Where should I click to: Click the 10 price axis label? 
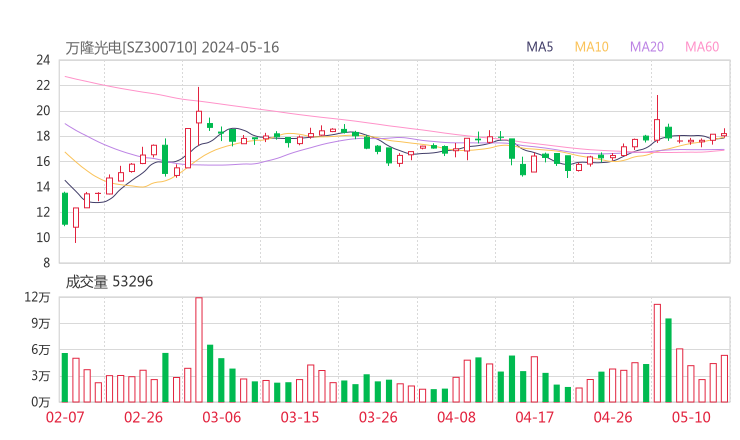pyautogui.click(x=43, y=238)
